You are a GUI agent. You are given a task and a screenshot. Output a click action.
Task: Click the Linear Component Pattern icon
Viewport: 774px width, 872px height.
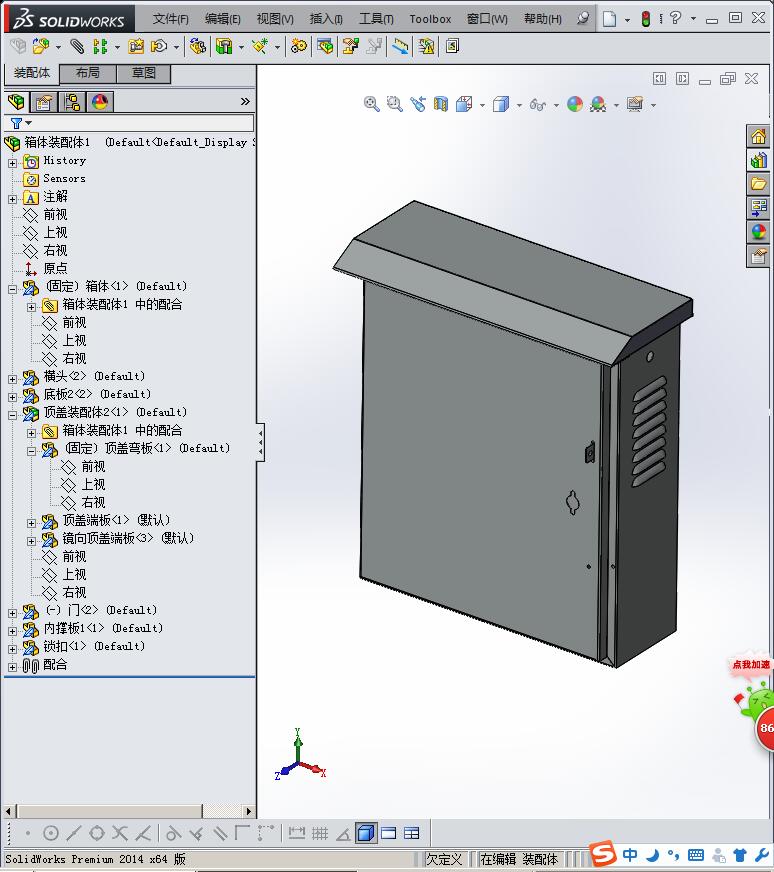click(x=100, y=46)
